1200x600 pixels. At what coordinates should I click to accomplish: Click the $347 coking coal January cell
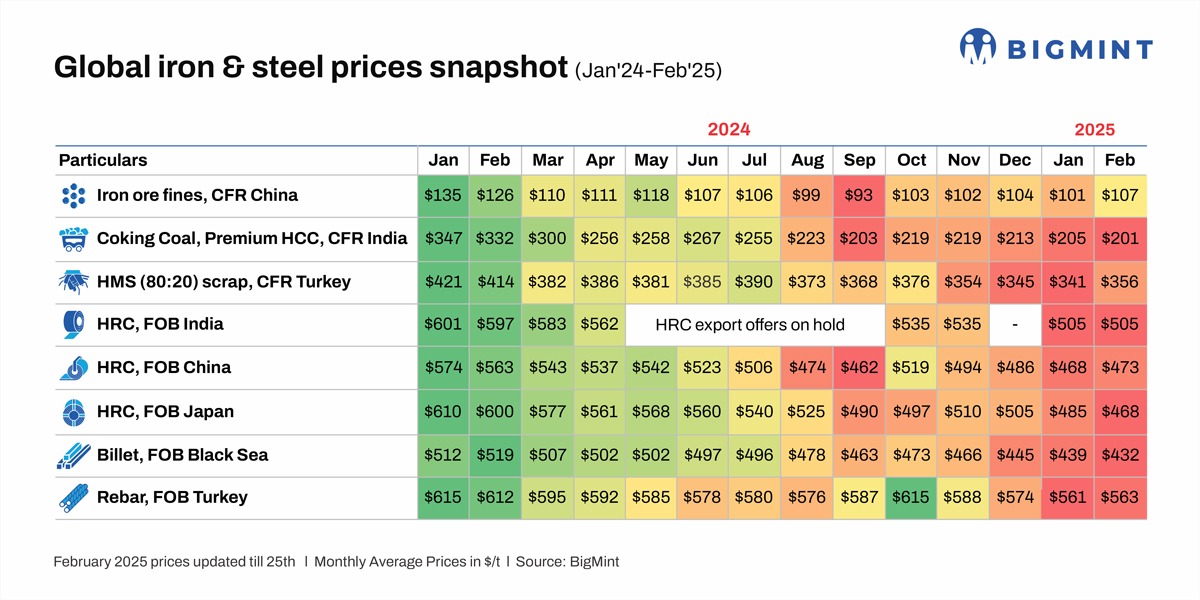443,238
